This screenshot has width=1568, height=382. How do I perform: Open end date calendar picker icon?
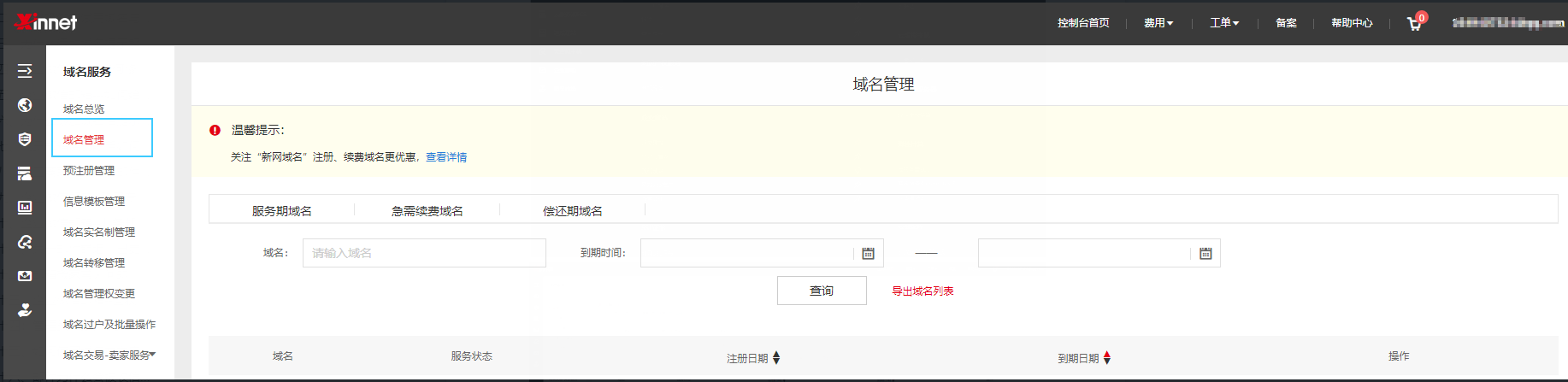pyautogui.click(x=1205, y=253)
